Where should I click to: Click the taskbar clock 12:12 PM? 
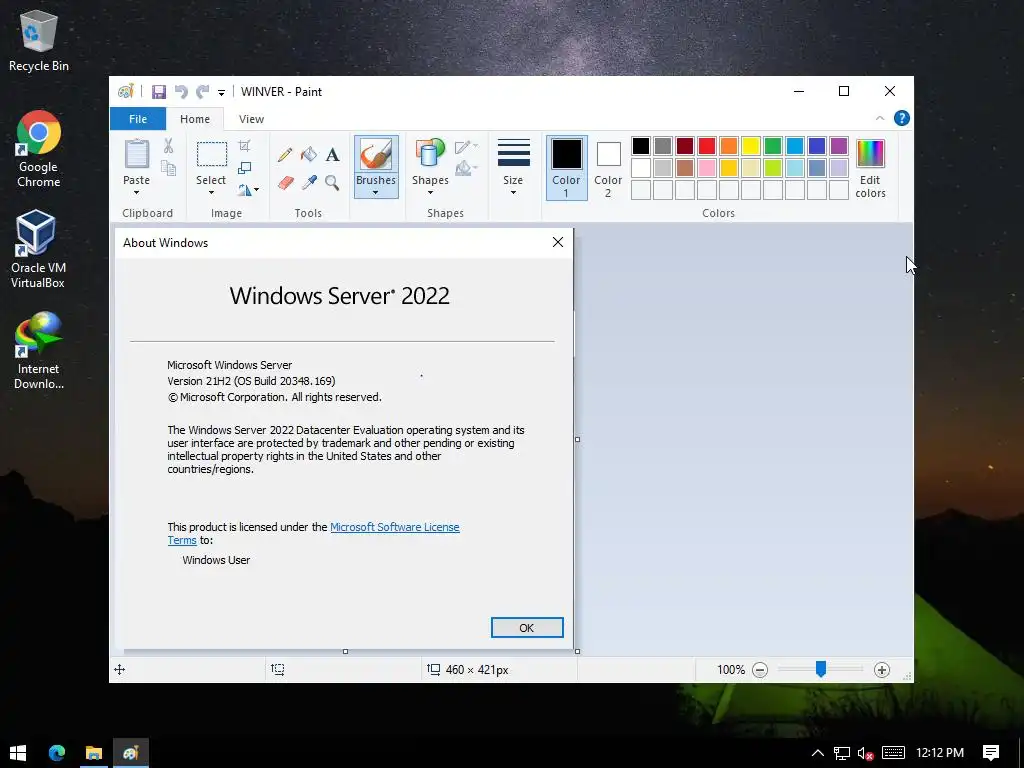[x=940, y=753]
